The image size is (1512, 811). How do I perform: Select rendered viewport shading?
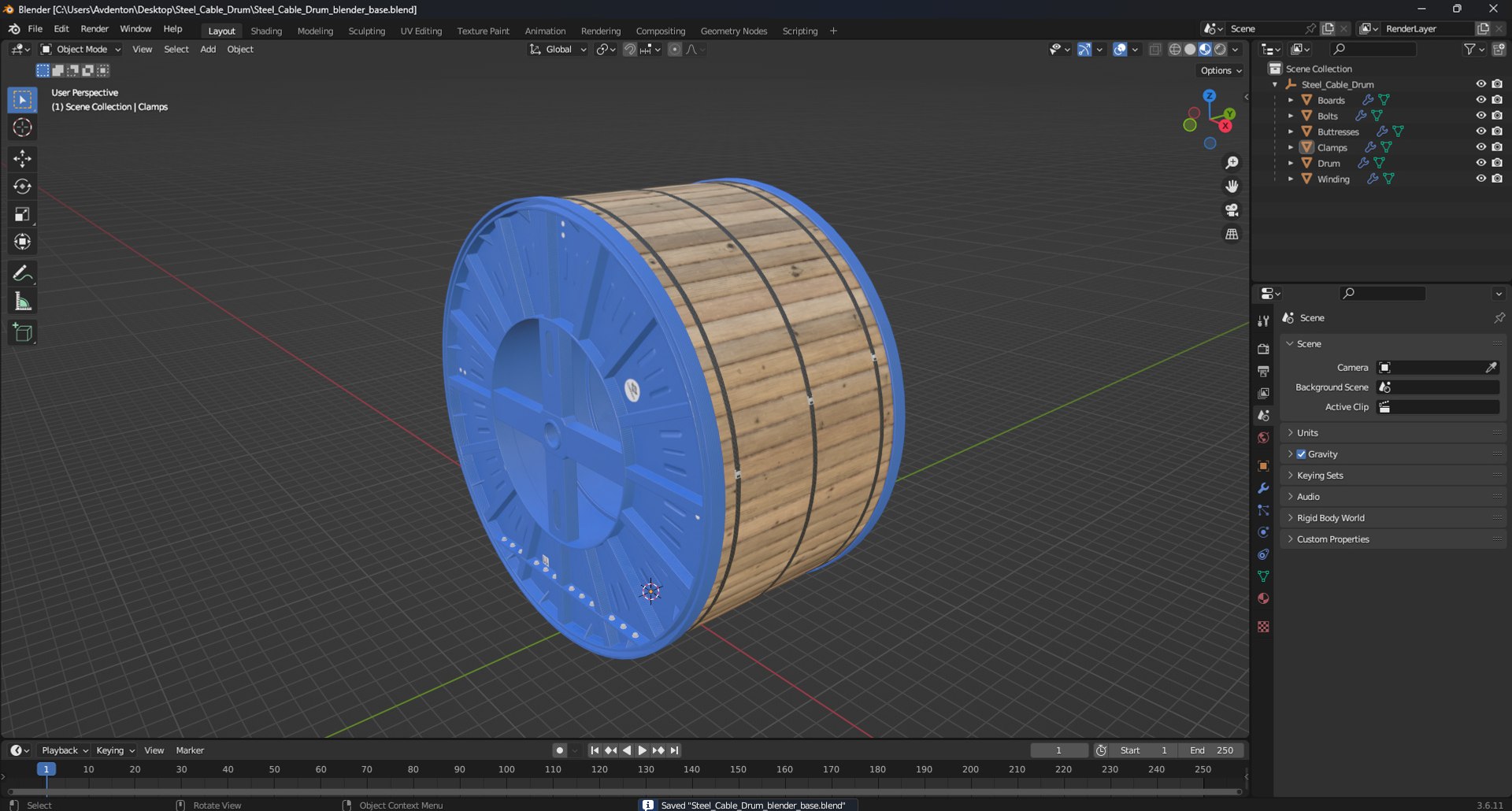pyautogui.click(x=1220, y=50)
